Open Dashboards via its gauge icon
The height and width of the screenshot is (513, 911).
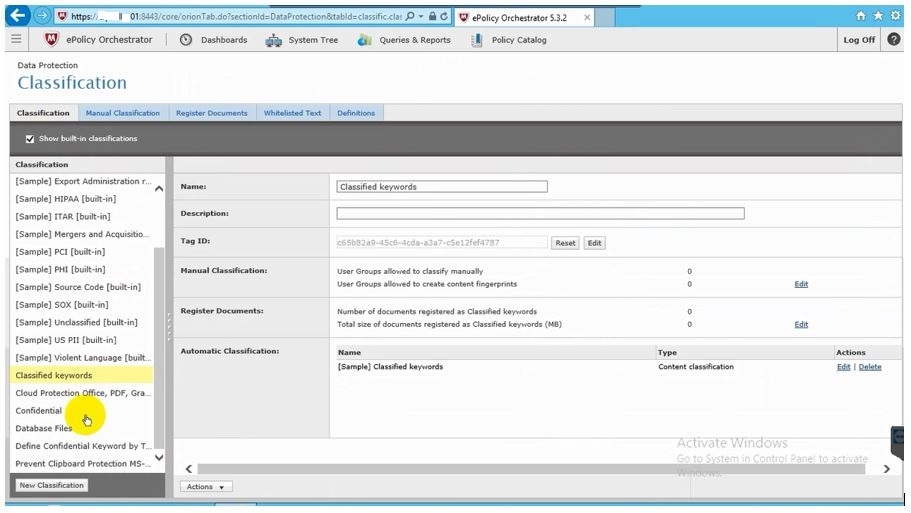tap(186, 40)
